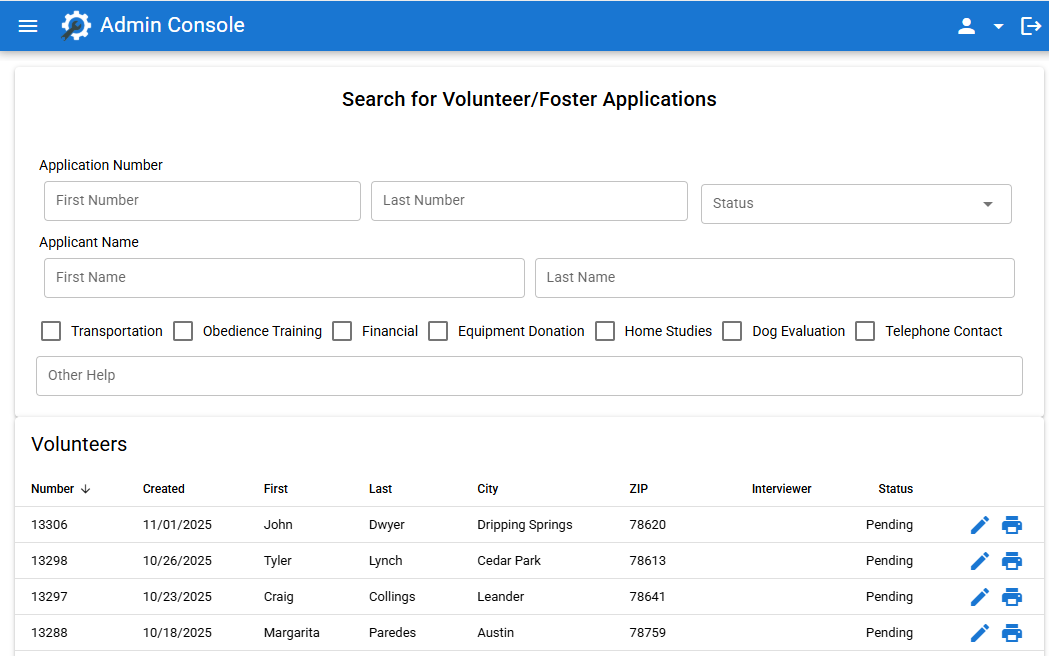Click the logout icon
Screen dimensions: 1049x656
click(1031, 26)
